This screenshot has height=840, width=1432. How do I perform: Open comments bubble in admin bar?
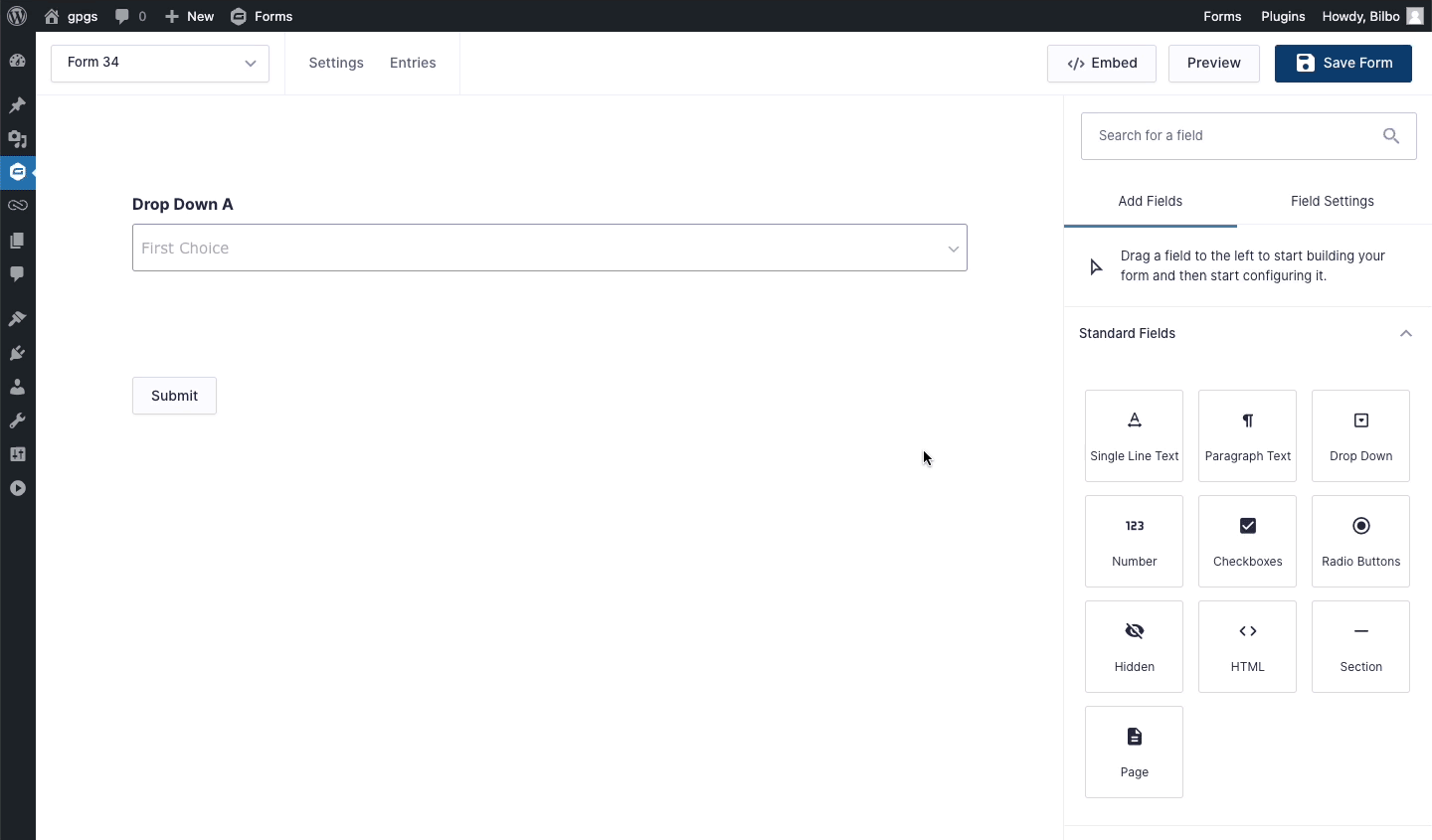[x=130, y=16]
